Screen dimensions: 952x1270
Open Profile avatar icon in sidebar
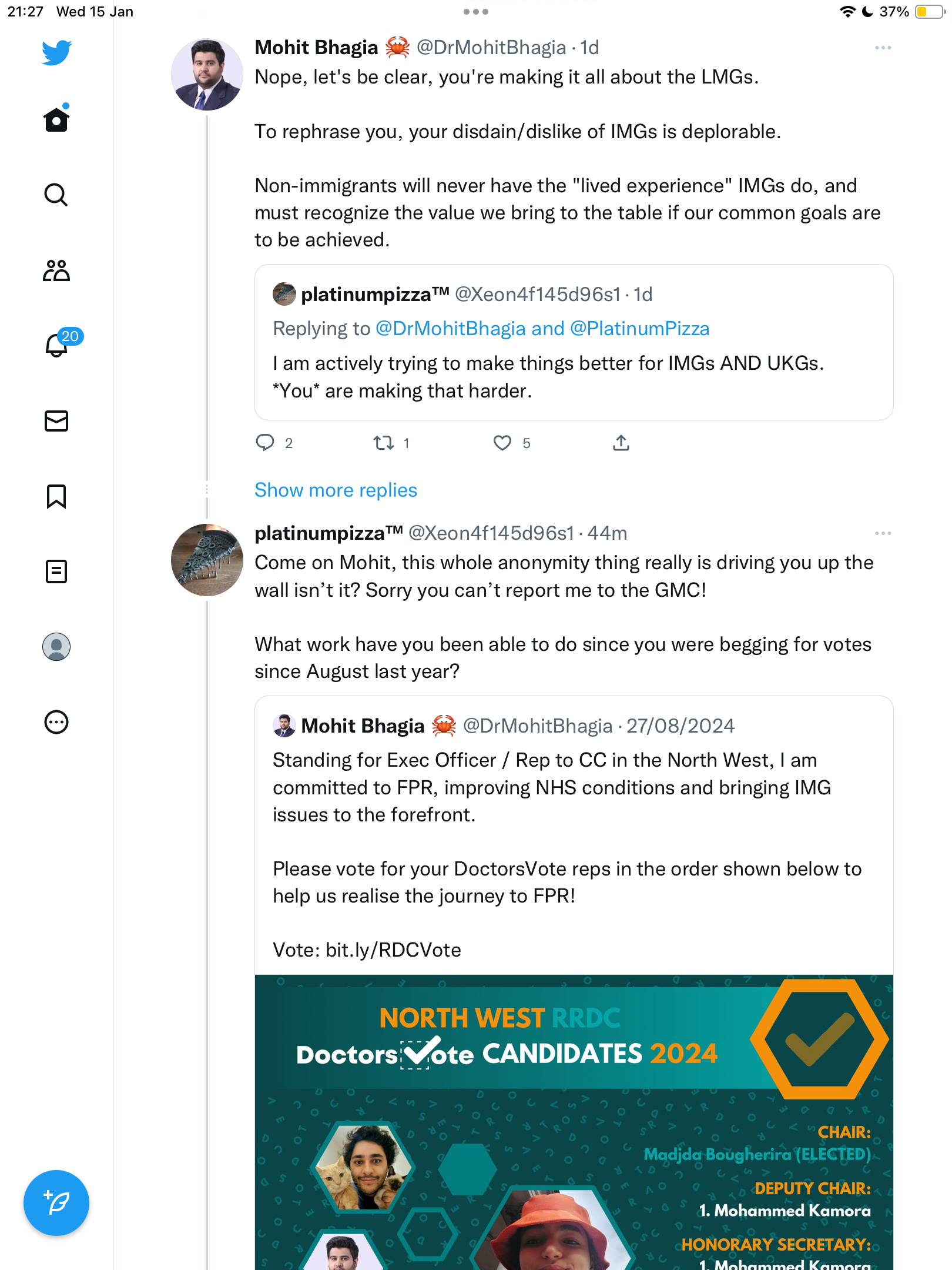(x=56, y=647)
